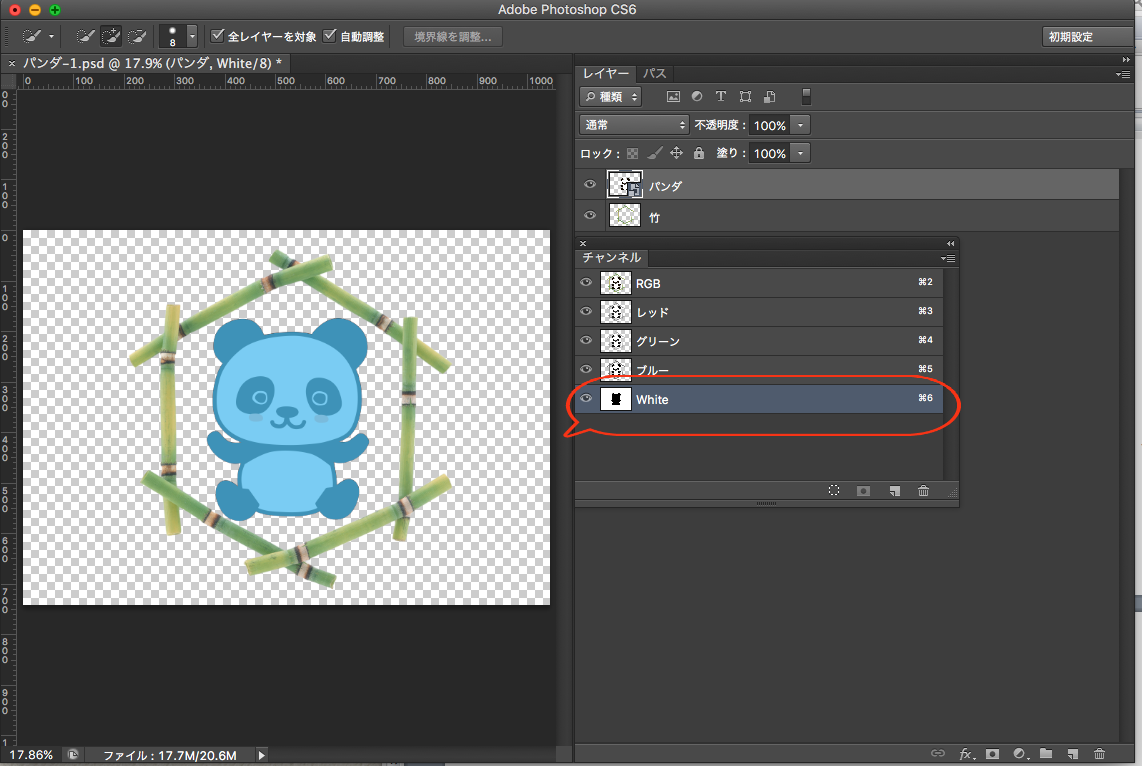
Task: Filter layers by type (T) icon
Action: pos(721,97)
